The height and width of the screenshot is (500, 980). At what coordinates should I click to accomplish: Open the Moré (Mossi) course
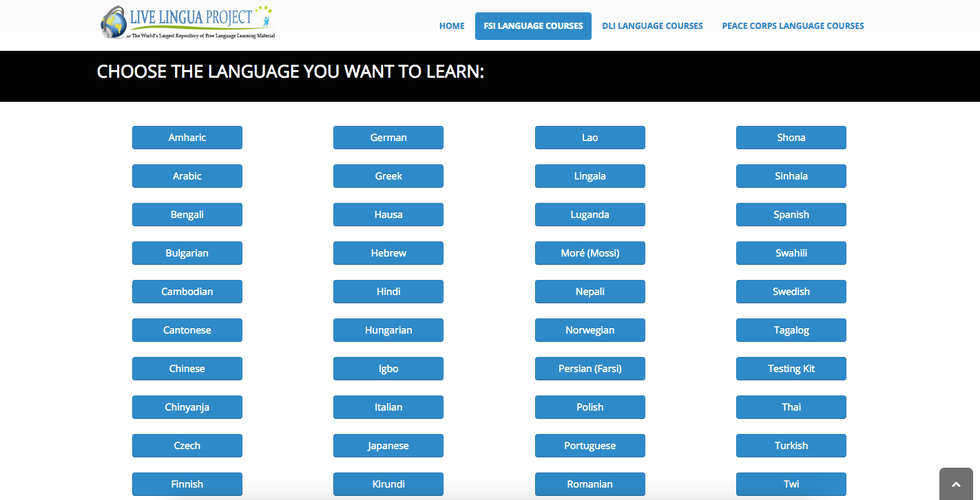(x=590, y=253)
